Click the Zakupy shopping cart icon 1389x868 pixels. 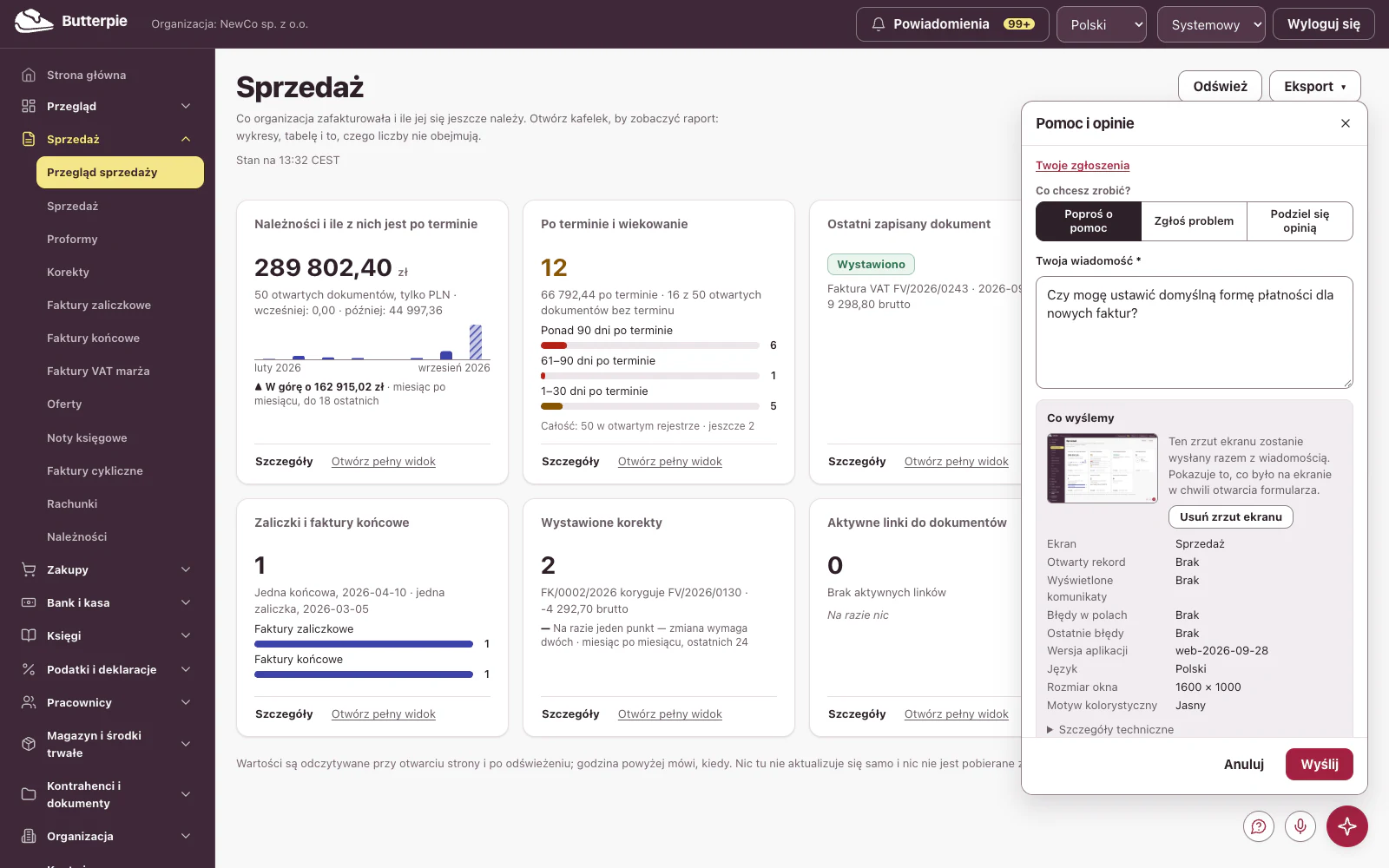[29, 569]
